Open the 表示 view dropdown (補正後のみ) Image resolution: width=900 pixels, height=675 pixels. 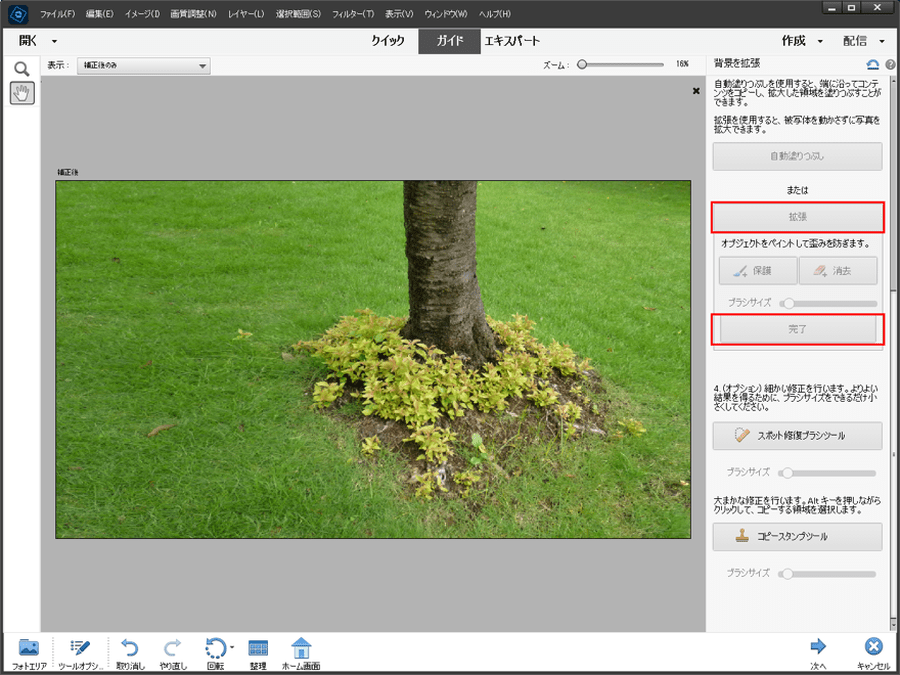[143, 66]
